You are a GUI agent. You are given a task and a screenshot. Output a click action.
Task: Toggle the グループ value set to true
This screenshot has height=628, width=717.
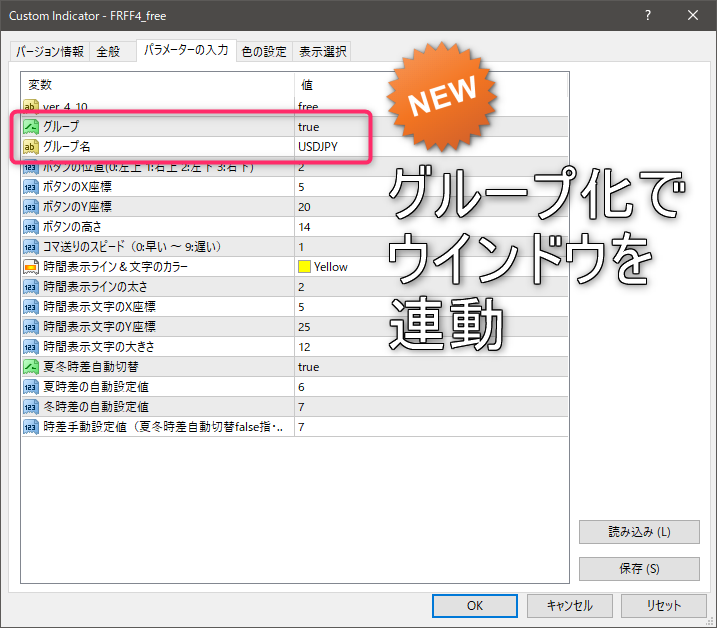click(330, 127)
